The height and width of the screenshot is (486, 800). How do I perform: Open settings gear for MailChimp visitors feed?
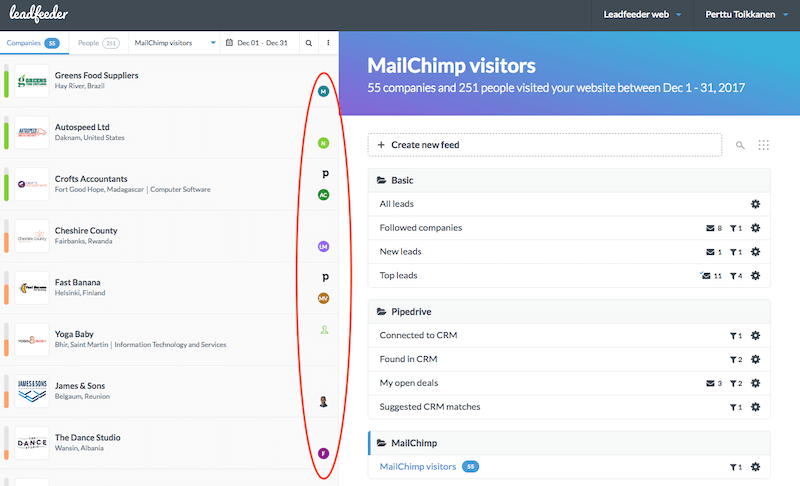756,467
